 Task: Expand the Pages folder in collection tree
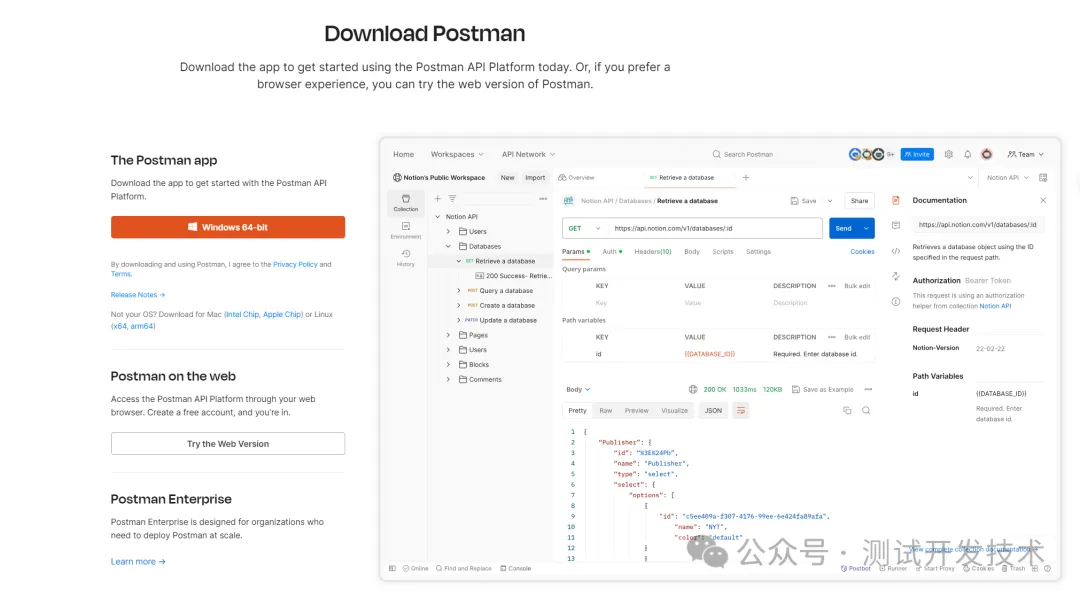449,335
